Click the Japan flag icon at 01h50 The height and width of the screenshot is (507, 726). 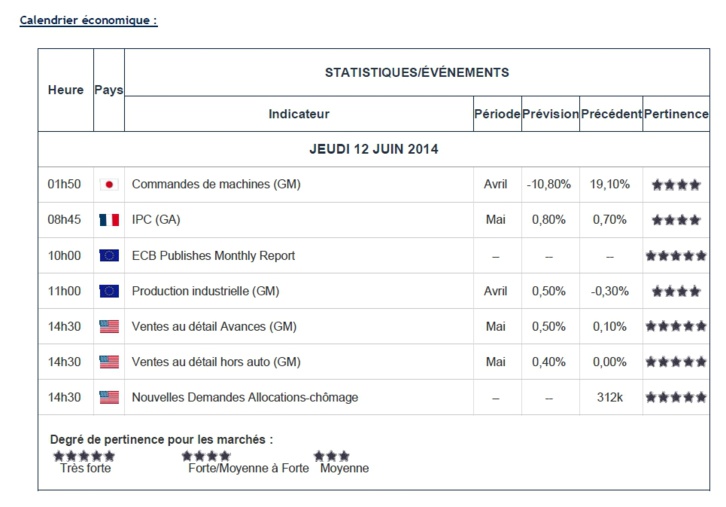[x=109, y=185]
